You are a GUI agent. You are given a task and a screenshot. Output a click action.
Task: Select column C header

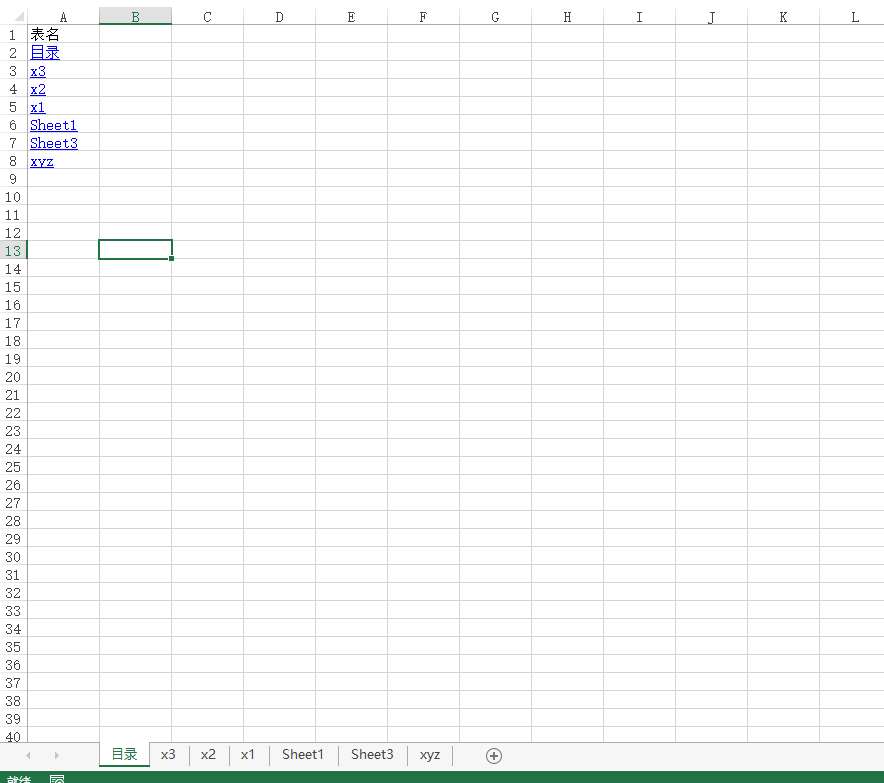click(x=207, y=17)
